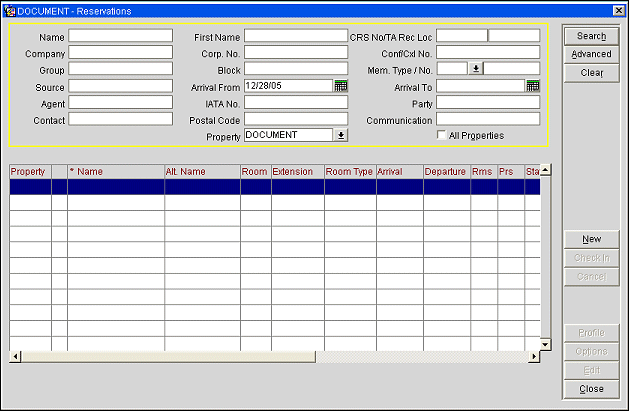Screen dimensions: 629x411
Task: Click the Room Type column header
Action: [349, 172]
